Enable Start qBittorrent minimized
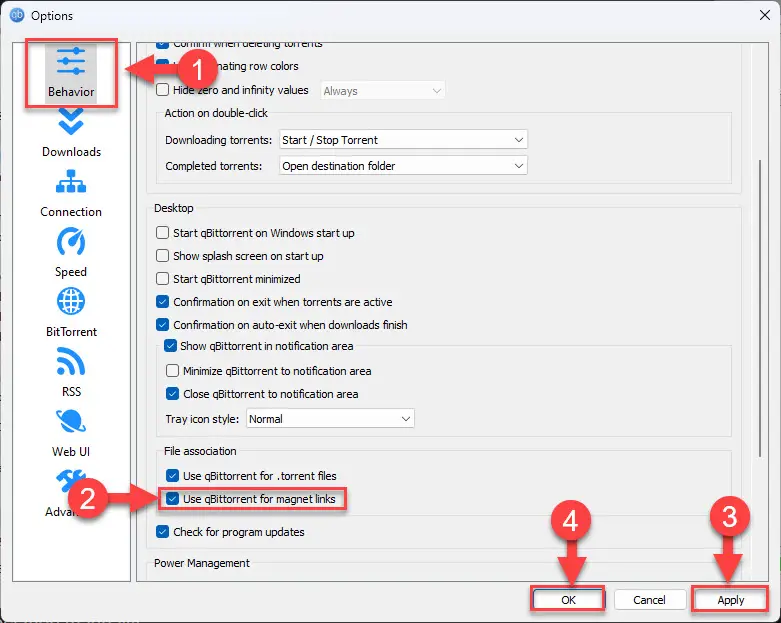The height and width of the screenshot is (623, 781). pos(162,278)
